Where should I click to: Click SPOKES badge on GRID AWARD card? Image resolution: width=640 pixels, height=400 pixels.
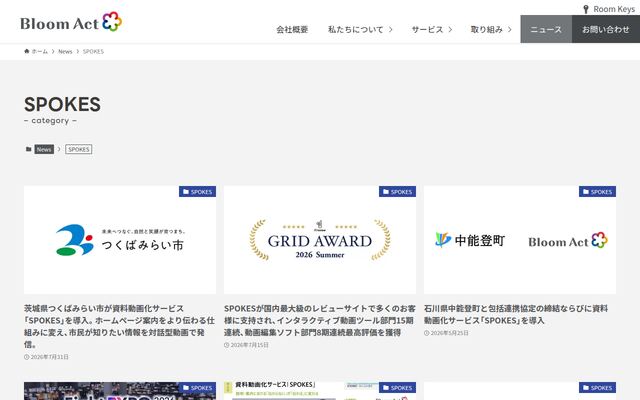(x=397, y=191)
